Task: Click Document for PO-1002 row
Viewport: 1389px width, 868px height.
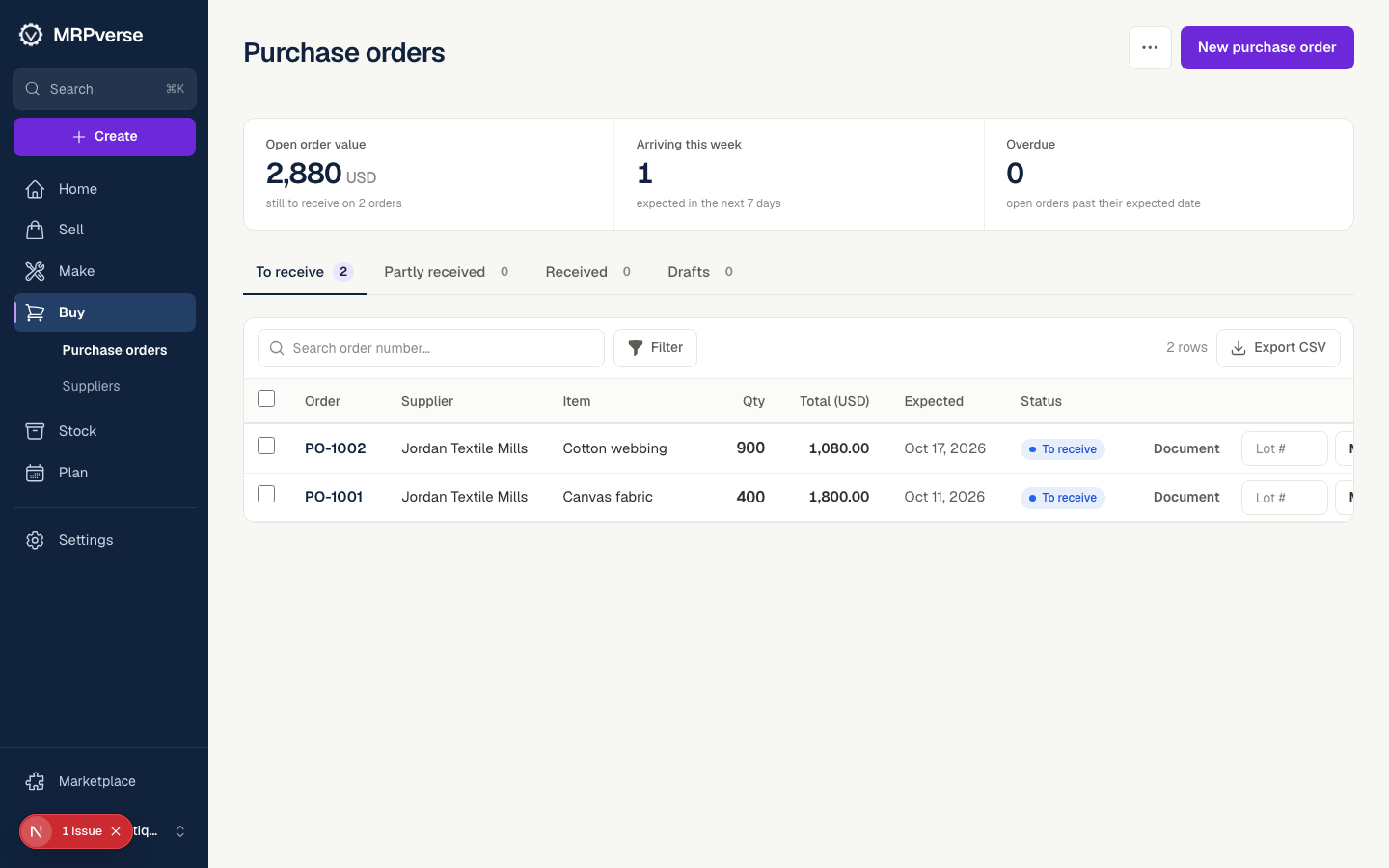Action: click(x=1186, y=448)
